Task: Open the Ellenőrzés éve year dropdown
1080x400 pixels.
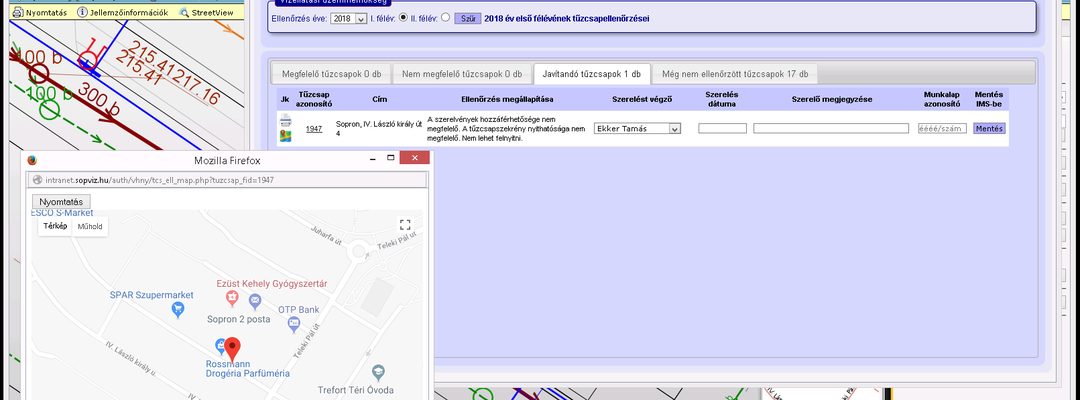Action: [349, 19]
